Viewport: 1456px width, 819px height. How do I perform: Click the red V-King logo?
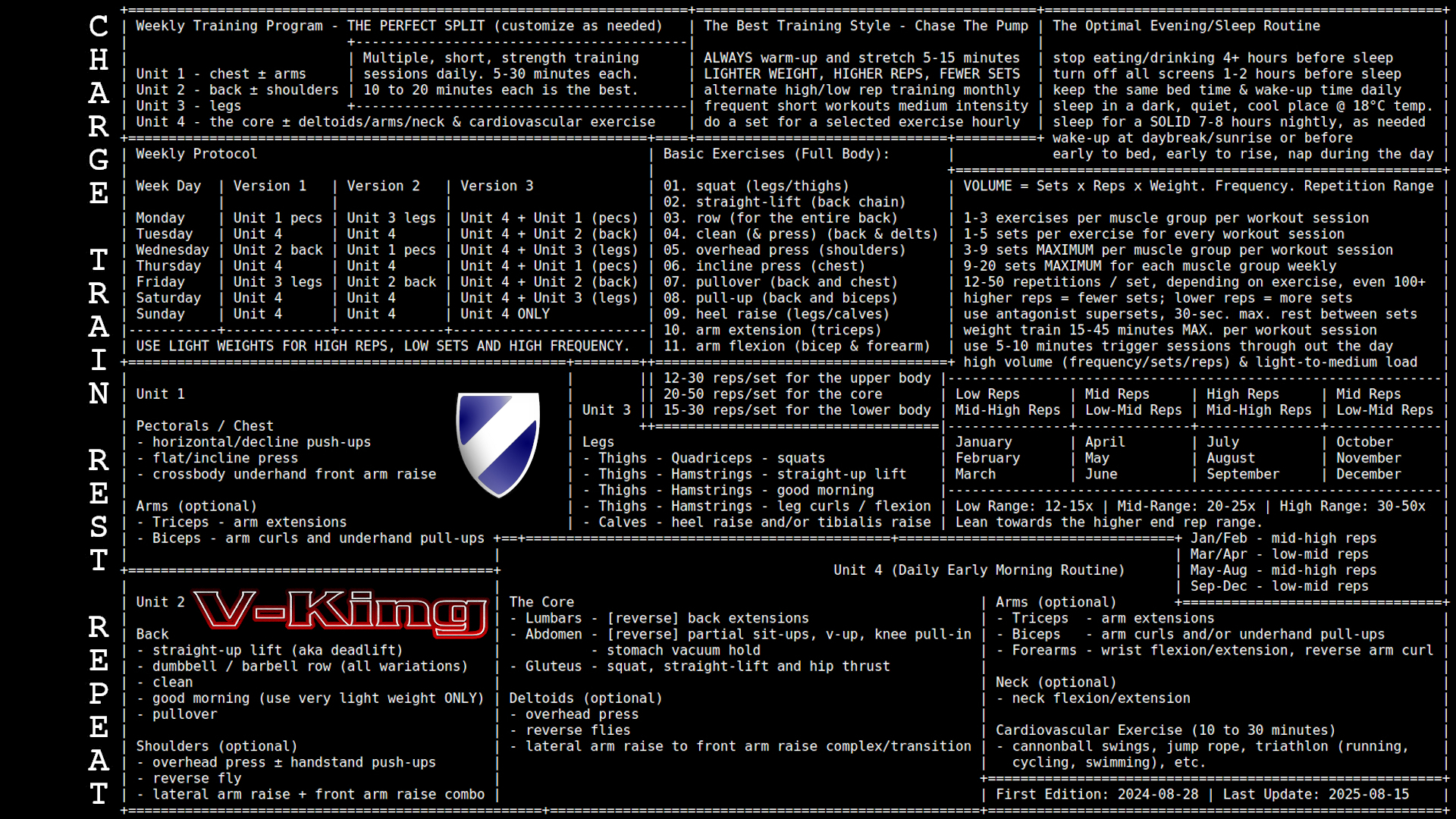pyautogui.click(x=340, y=612)
